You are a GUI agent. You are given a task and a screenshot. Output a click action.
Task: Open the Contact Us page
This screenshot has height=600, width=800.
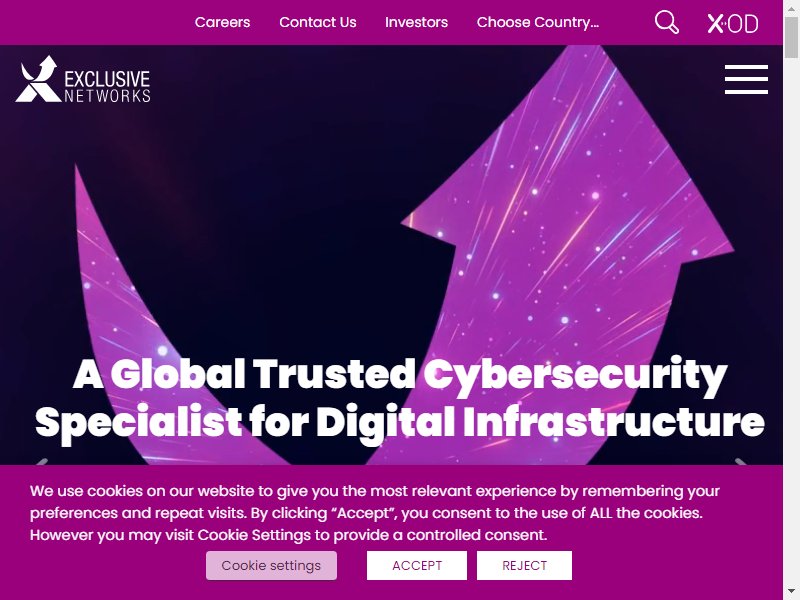click(317, 22)
